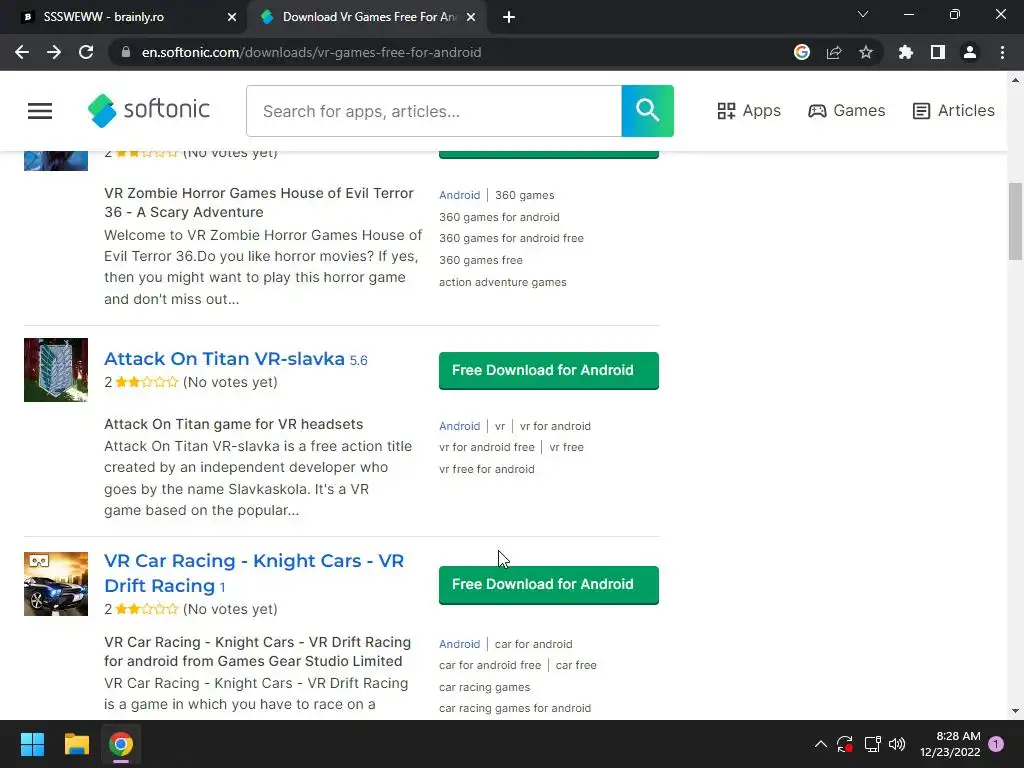This screenshot has width=1024, height=768.
Task: Click '360 games' tag
Action: pos(524,195)
